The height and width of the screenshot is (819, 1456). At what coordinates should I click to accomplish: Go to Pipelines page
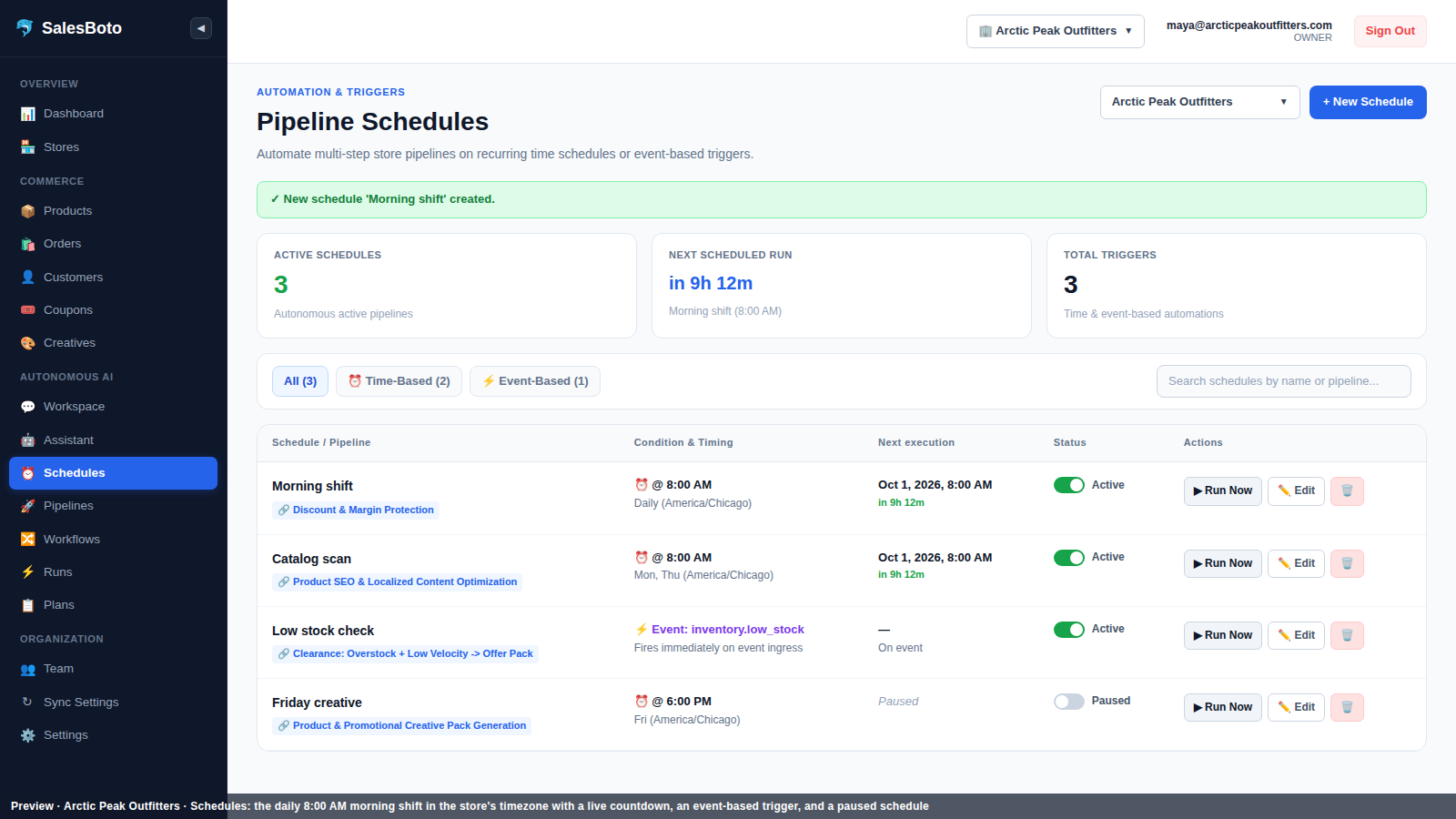pos(113,506)
